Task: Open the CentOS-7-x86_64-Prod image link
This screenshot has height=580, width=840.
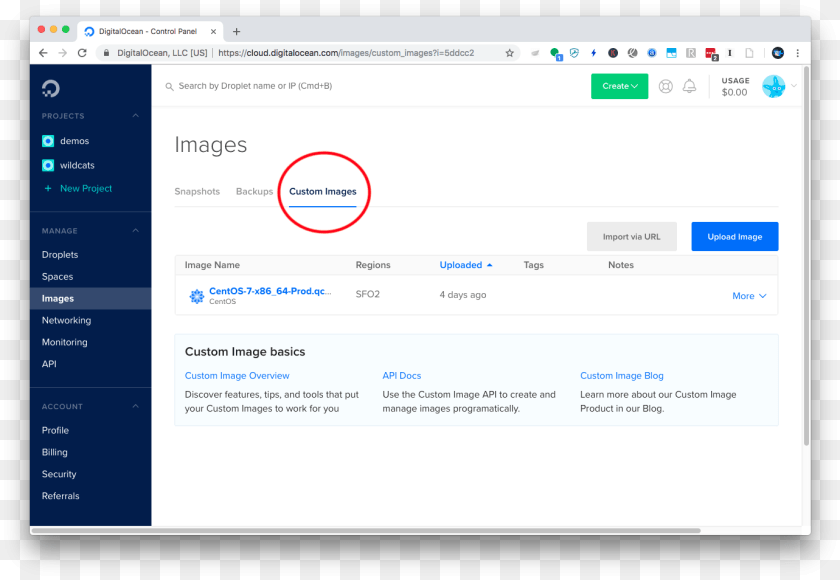Action: coord(270,291)
